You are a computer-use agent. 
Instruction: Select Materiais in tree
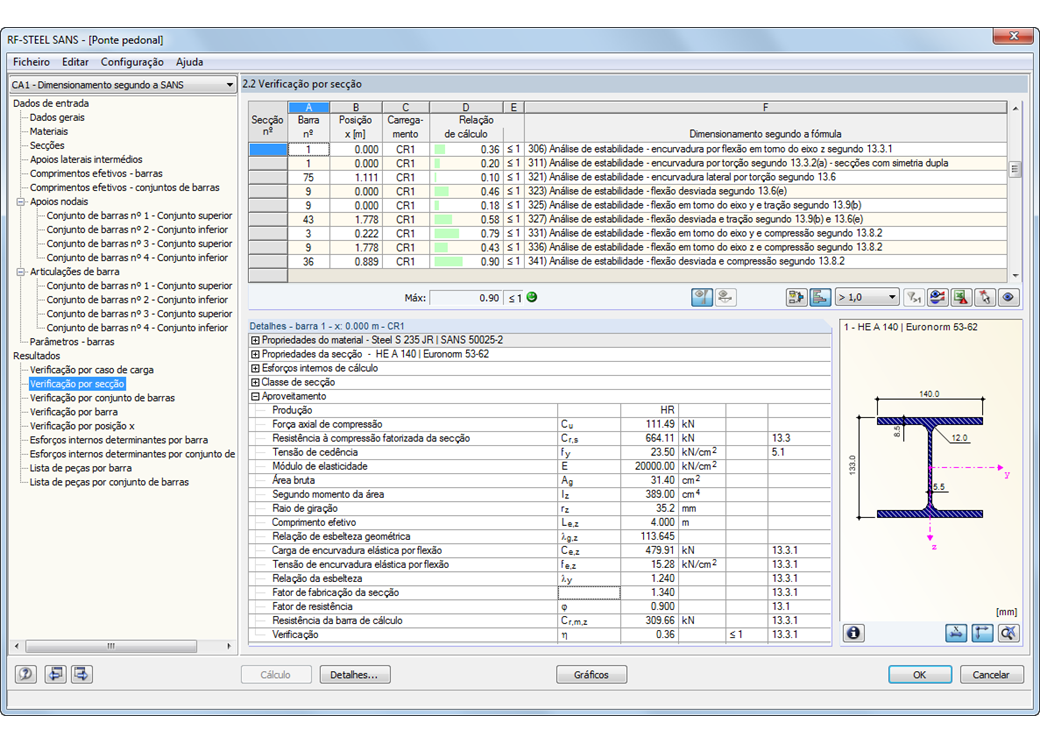click(48, 131)
